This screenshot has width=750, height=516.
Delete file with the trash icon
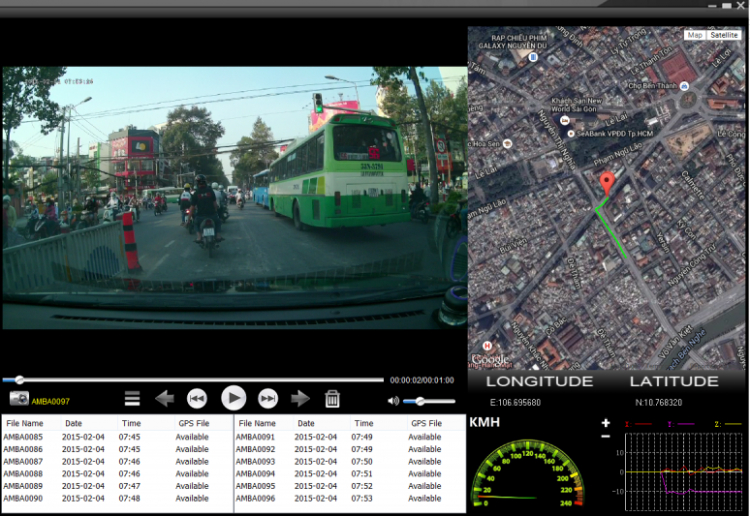(332, 398)
